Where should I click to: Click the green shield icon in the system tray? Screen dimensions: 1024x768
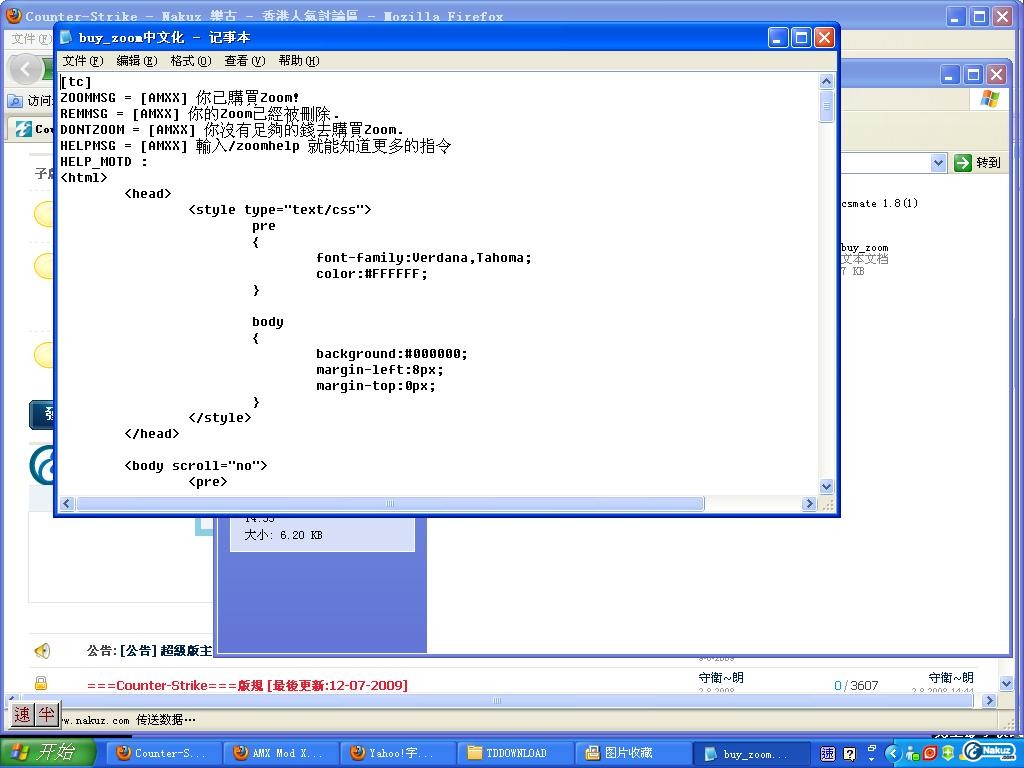click(x=948, y=754)
